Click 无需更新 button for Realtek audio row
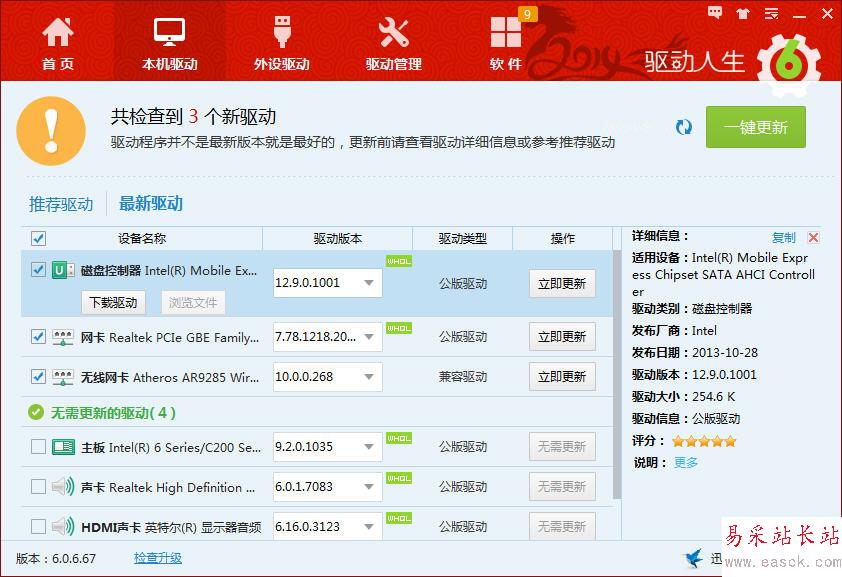 [562, 487]
